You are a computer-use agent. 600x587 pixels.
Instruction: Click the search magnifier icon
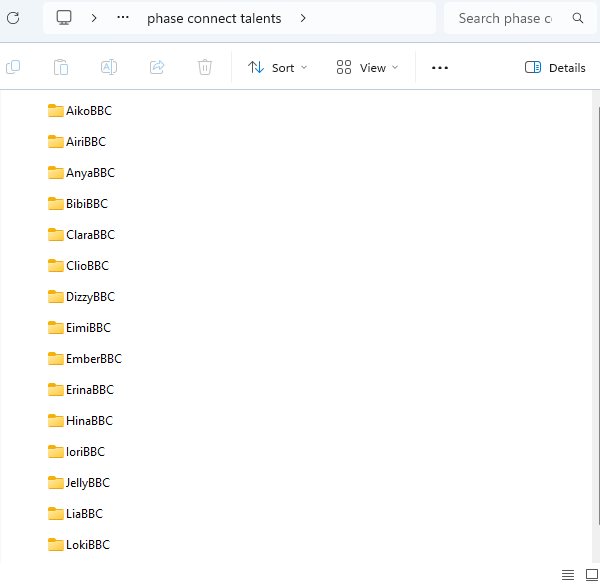pyautogui.click(x=577, y=18)
